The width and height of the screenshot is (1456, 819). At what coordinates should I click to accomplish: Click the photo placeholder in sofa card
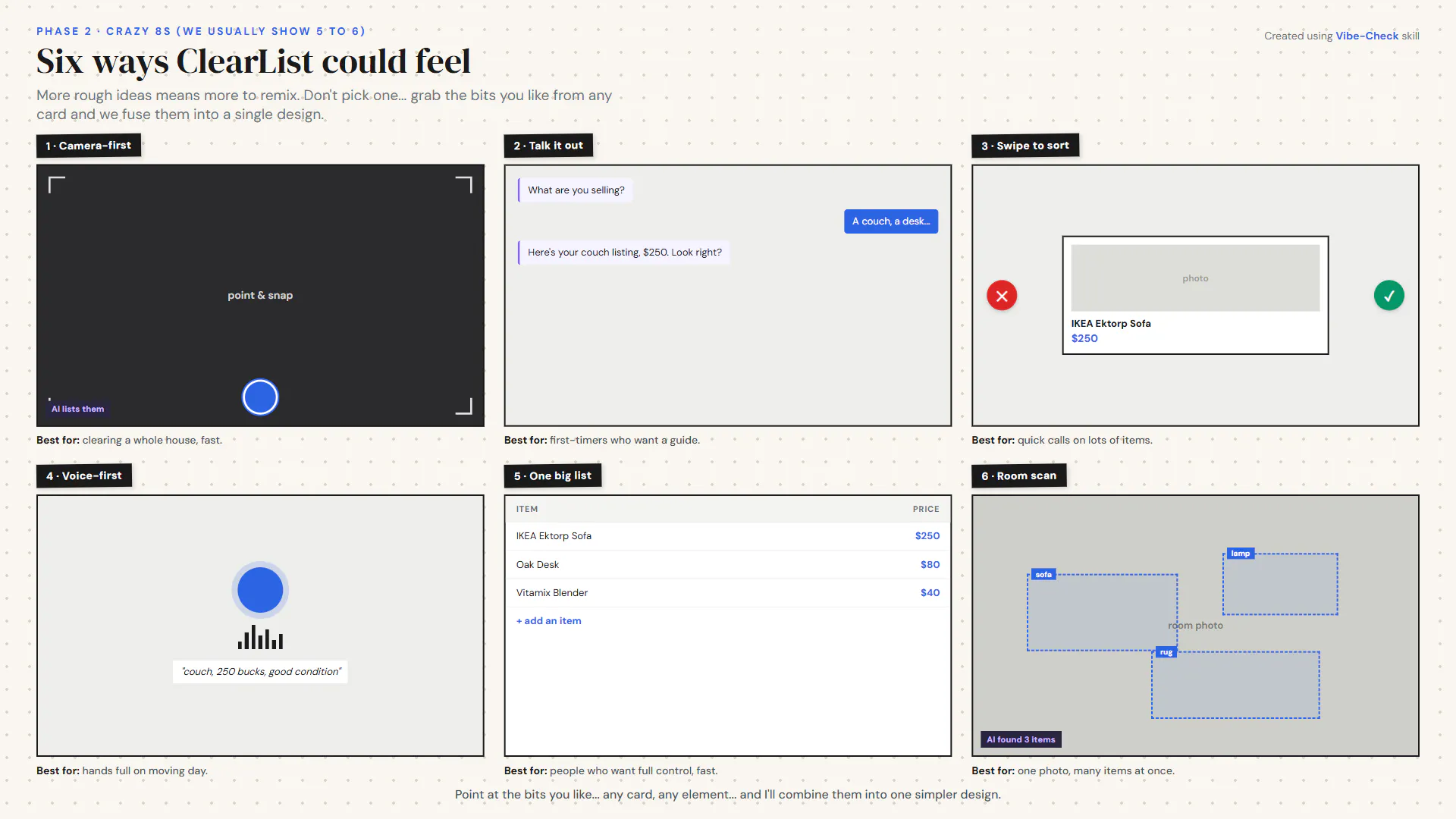[x=1195, y=278]
